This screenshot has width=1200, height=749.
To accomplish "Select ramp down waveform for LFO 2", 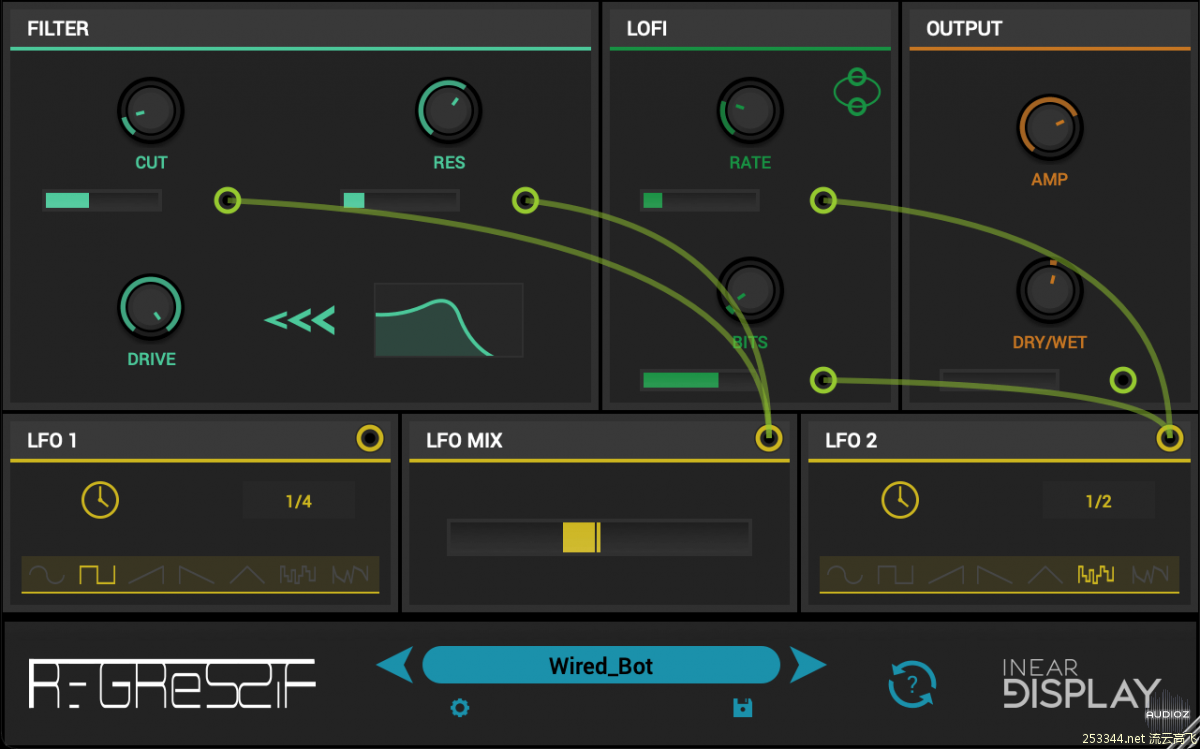I will (995, 575).
